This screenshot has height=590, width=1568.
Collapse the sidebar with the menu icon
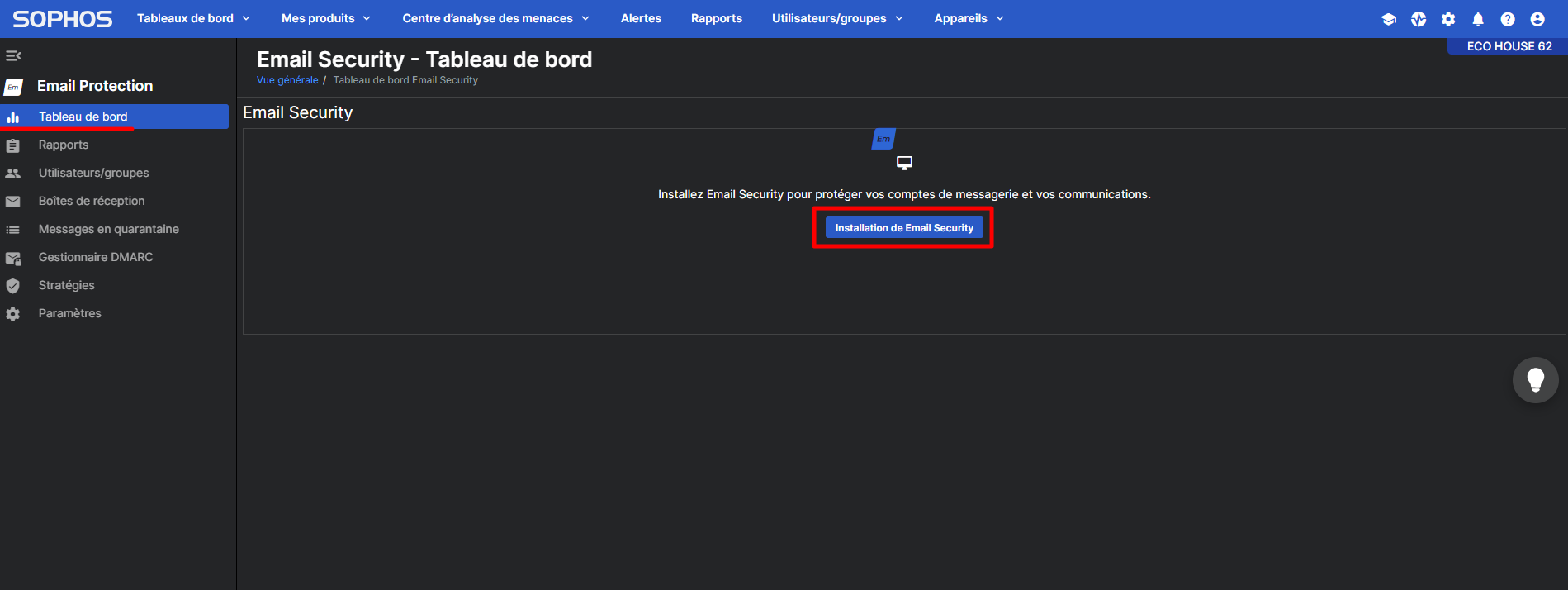tap(13, 55)
